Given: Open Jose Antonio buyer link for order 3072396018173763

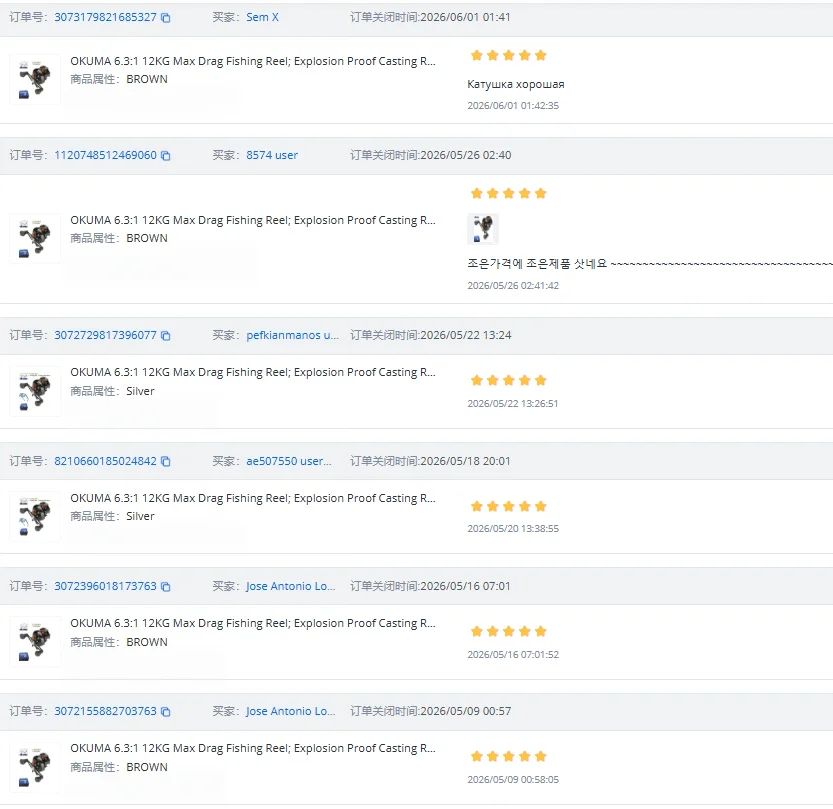Looking at the screenshot, I should (291, 586).
